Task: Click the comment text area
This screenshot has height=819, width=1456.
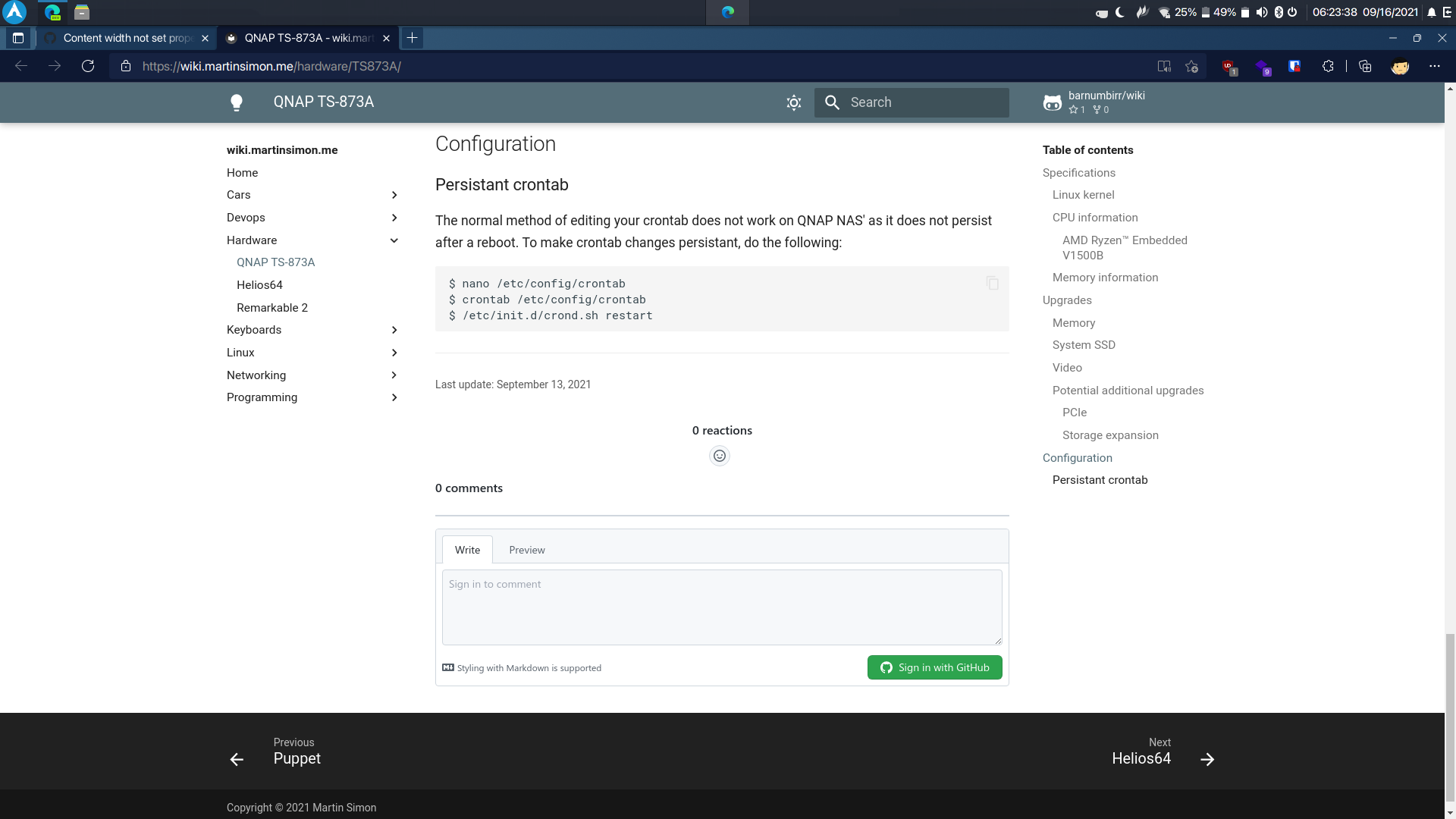Action: [x=721, y=607]
